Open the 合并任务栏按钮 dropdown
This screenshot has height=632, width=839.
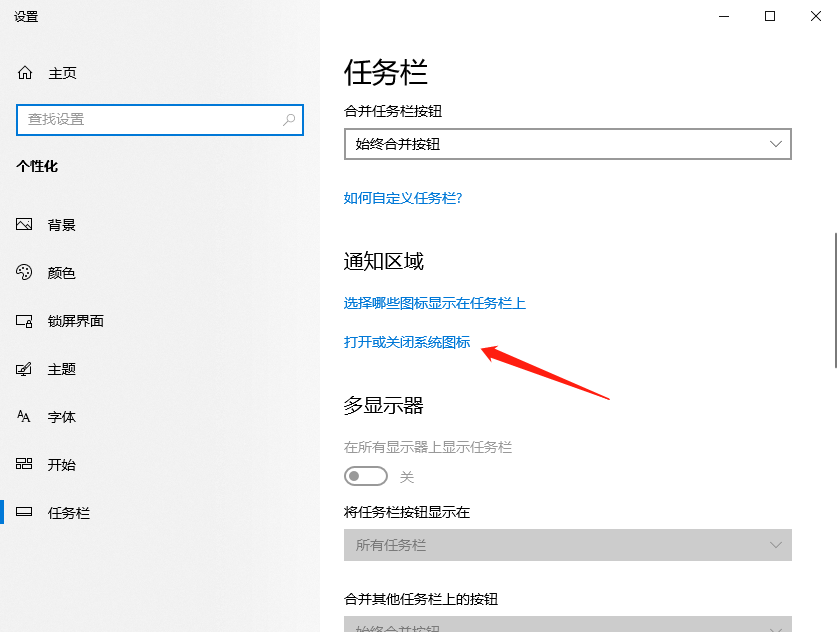(566, 144)
